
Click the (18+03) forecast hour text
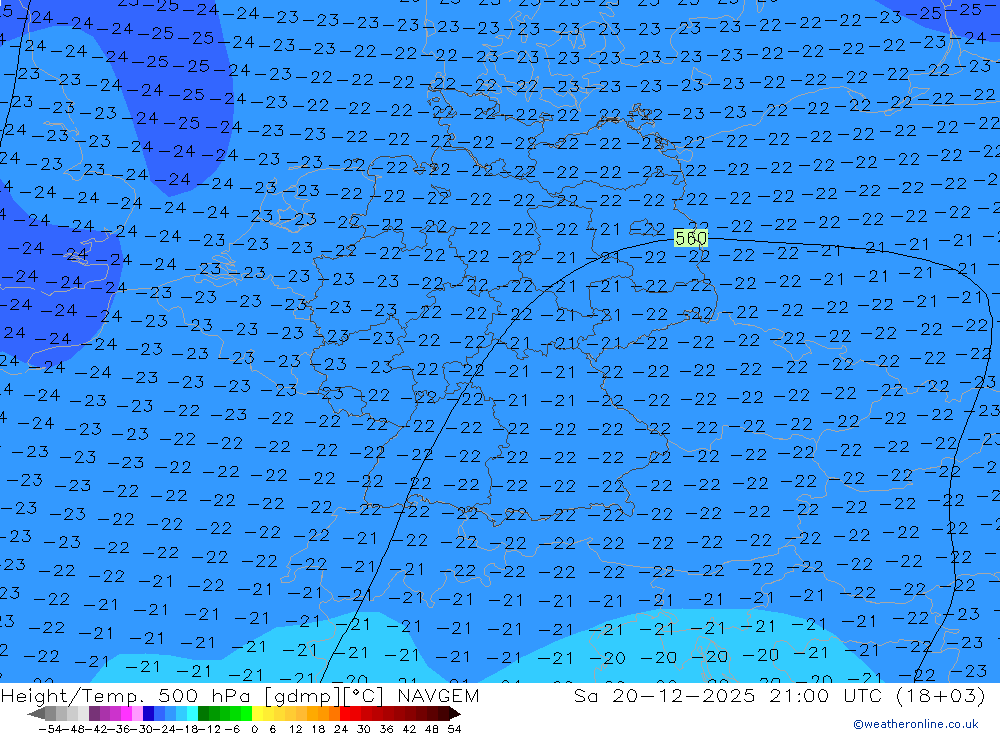[940, 695]
